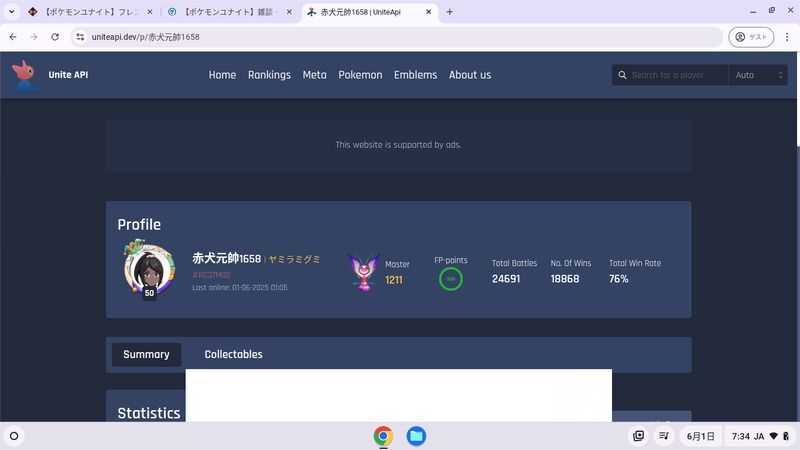Switch to the Collectables tab

234,355
